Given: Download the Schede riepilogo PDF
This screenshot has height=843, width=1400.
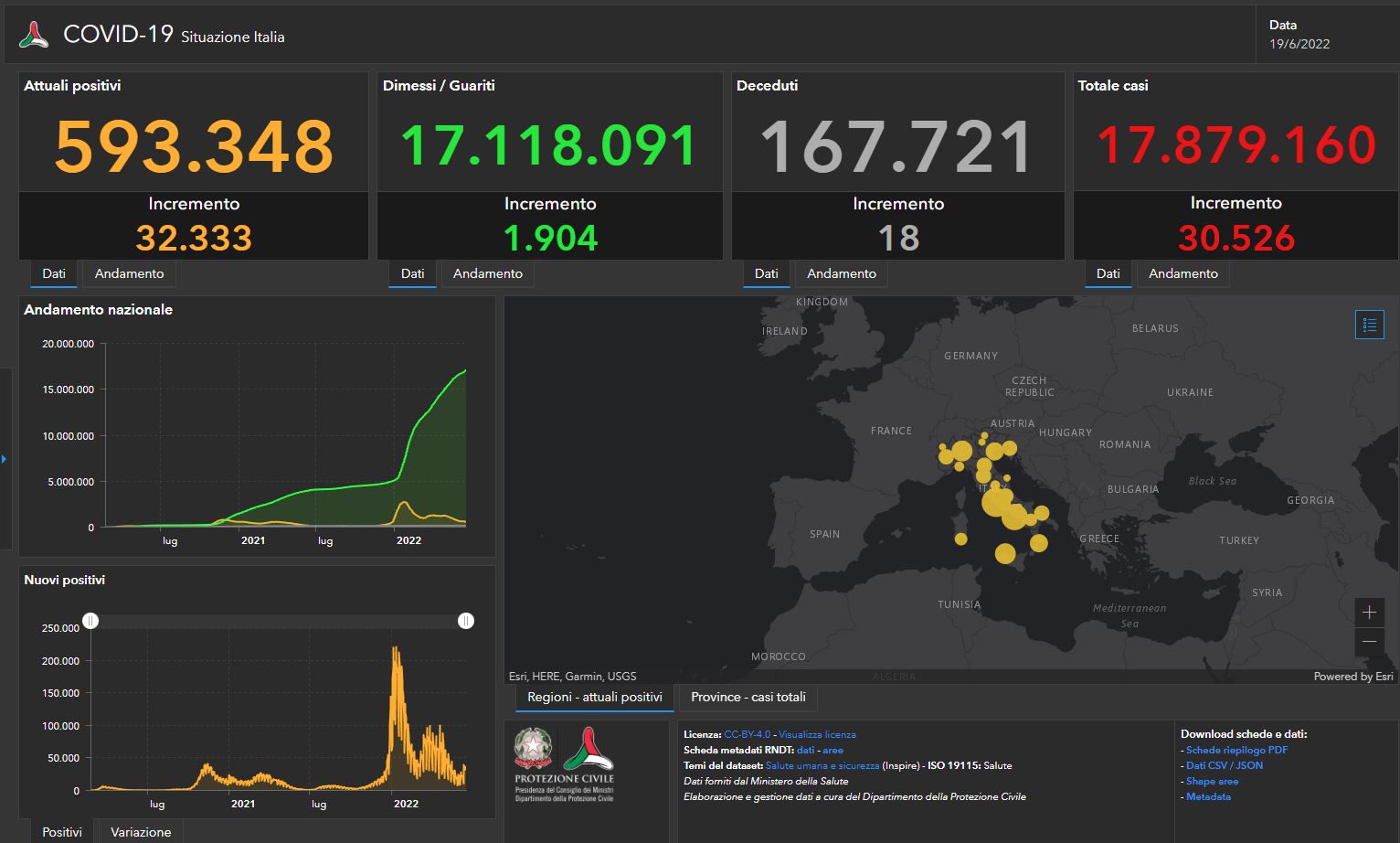Looking at the screenshot, I should point(1236,750).
